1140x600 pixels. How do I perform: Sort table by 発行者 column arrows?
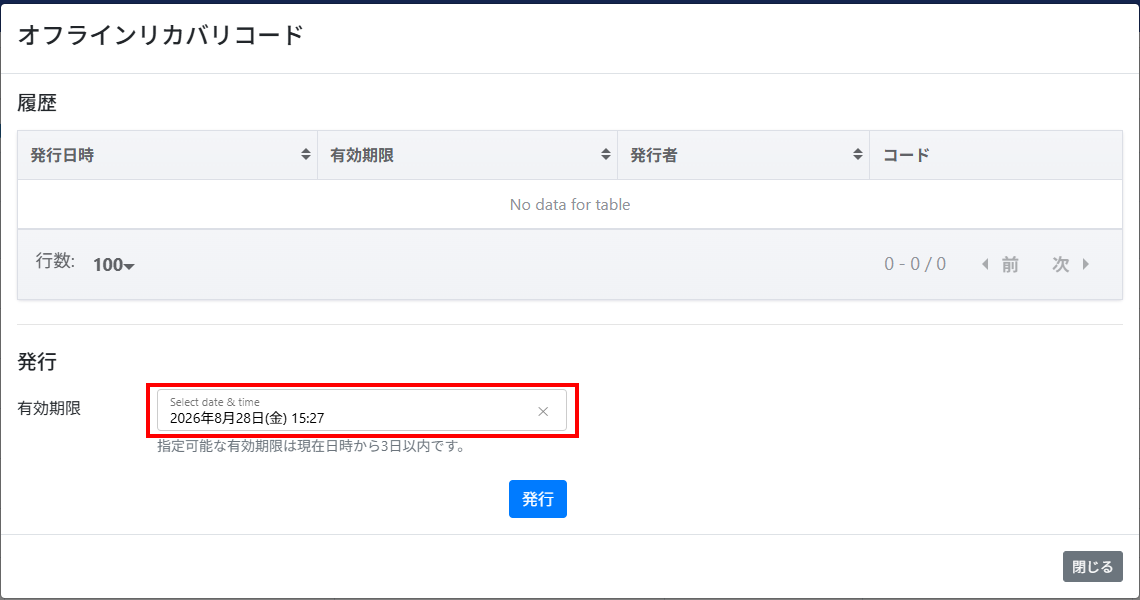858,154
